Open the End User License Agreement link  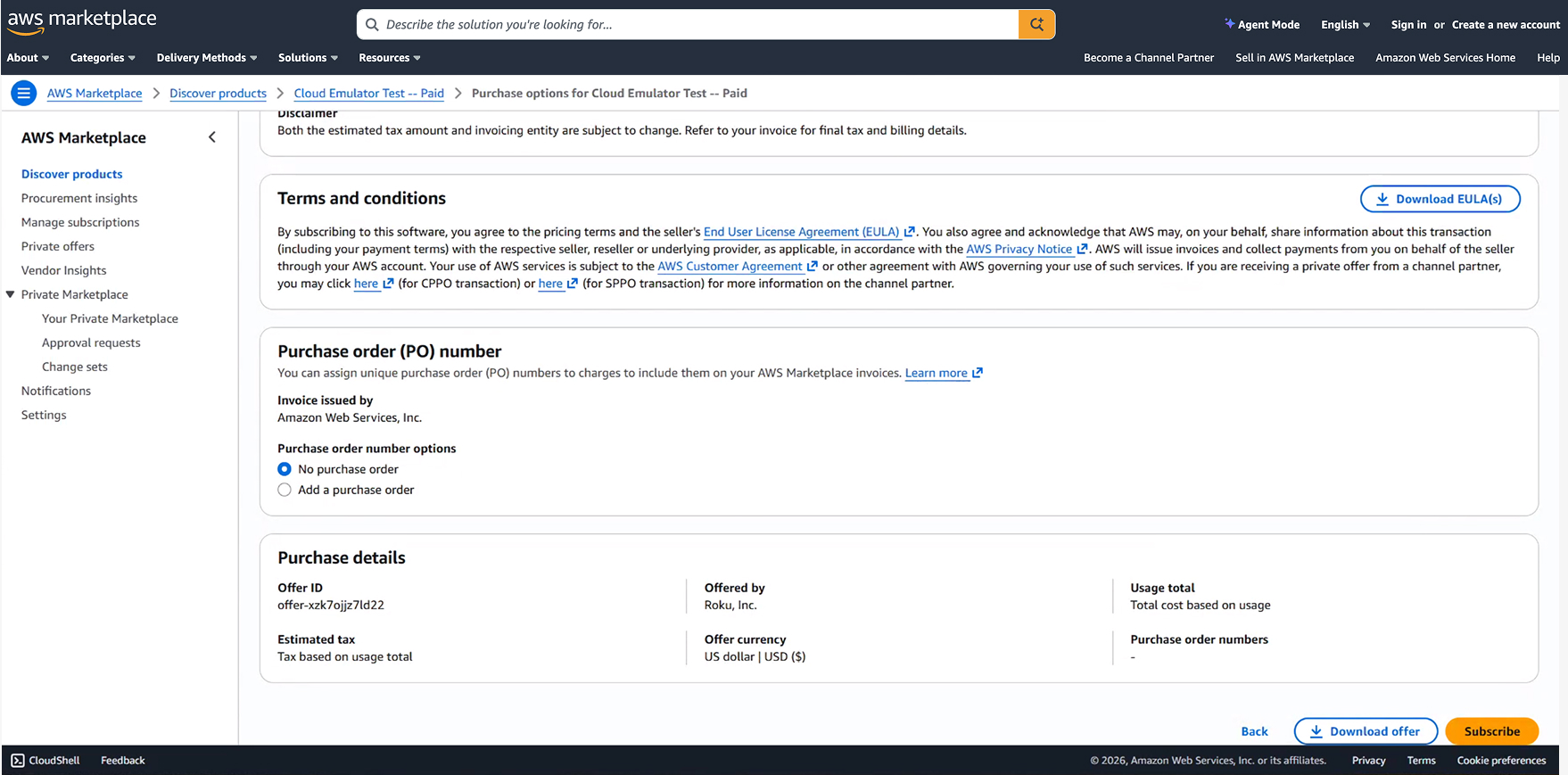tap(801, 232)
